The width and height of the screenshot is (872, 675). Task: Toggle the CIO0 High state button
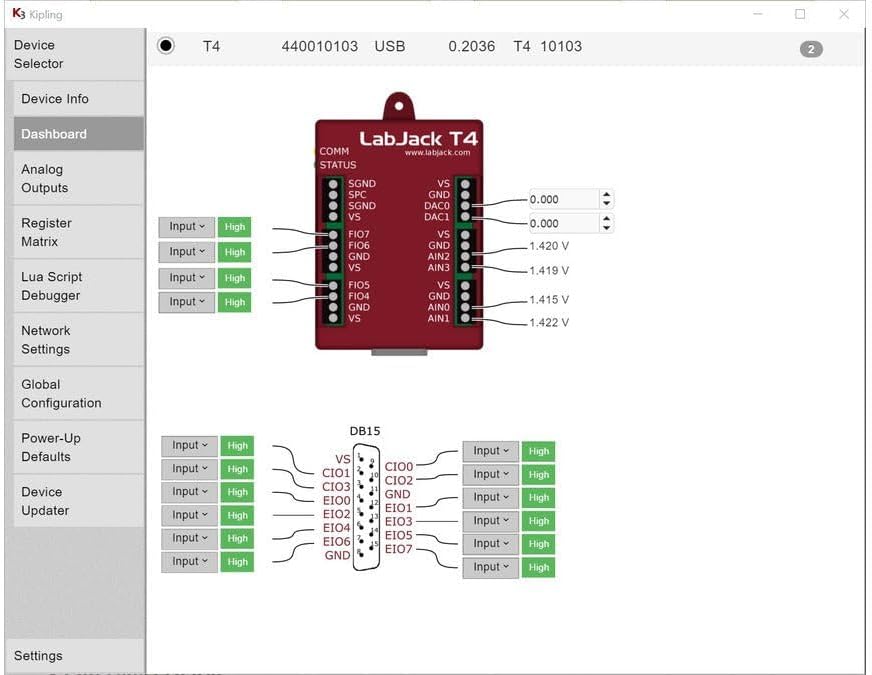pos(538,450)
